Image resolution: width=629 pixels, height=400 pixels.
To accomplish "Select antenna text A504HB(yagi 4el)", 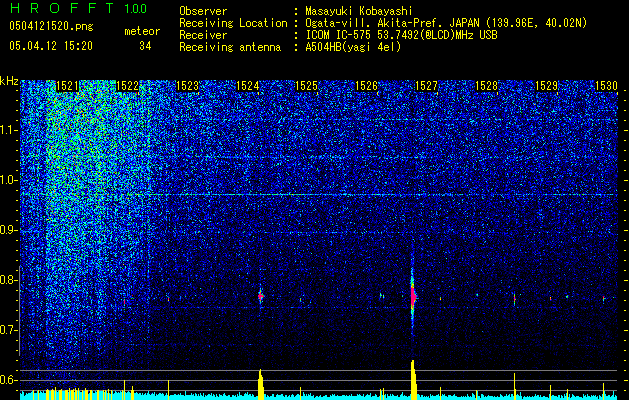I will click(x=353, y=47).
